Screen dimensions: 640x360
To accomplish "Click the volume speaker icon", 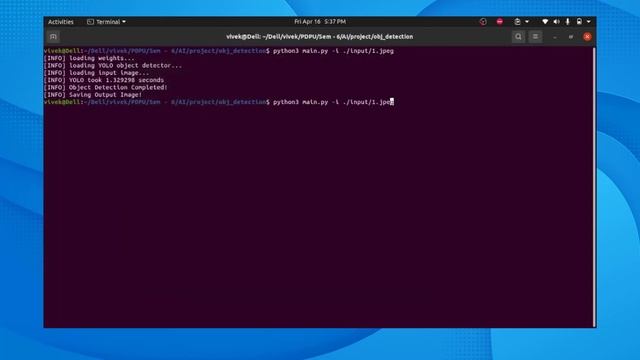I will [556, 22].
